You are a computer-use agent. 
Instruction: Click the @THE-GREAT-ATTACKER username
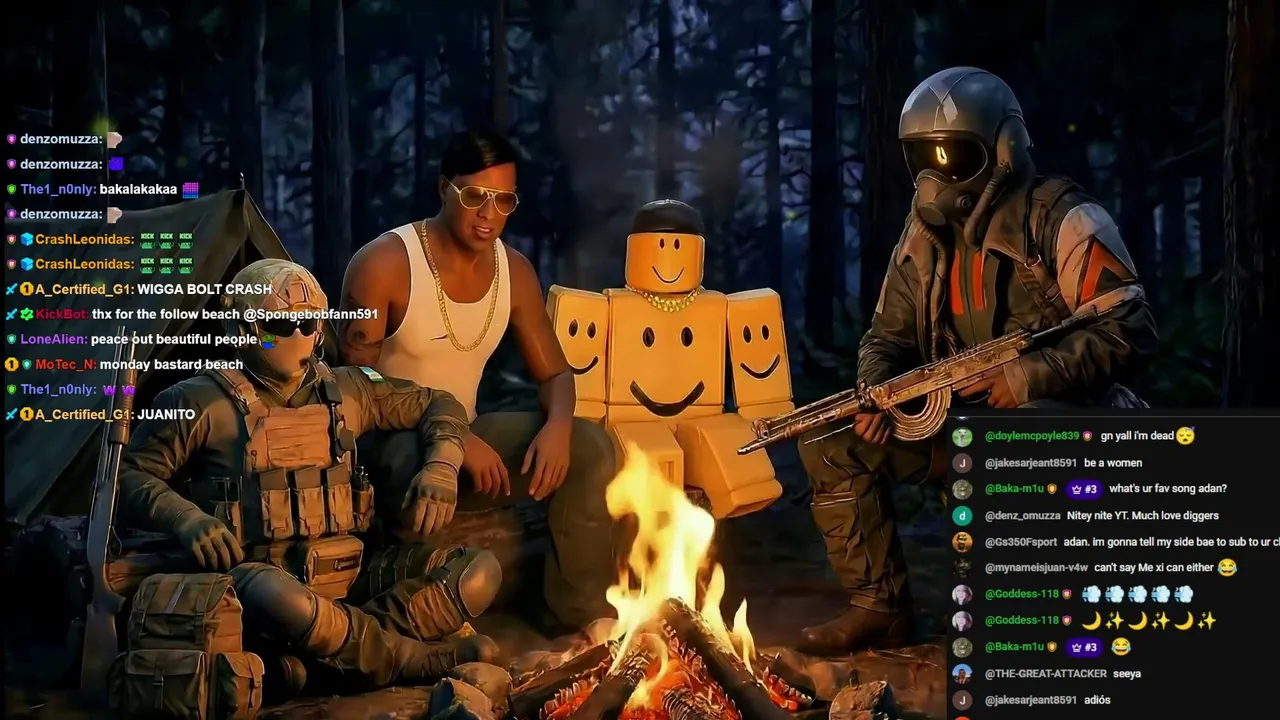(1045, 674)
